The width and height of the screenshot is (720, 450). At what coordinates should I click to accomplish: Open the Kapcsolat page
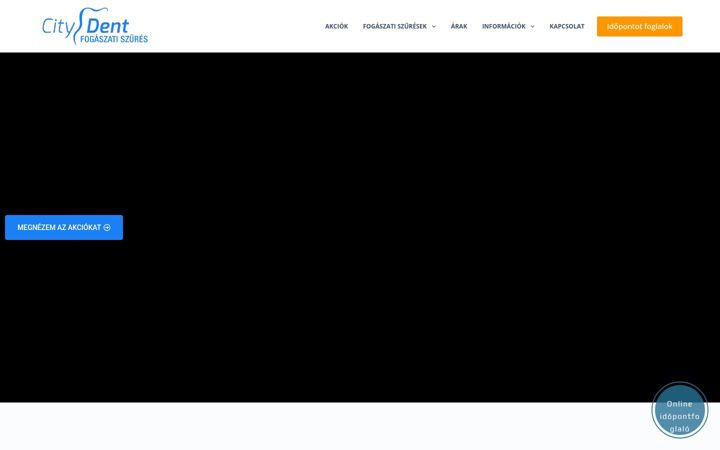coord(567,26)
